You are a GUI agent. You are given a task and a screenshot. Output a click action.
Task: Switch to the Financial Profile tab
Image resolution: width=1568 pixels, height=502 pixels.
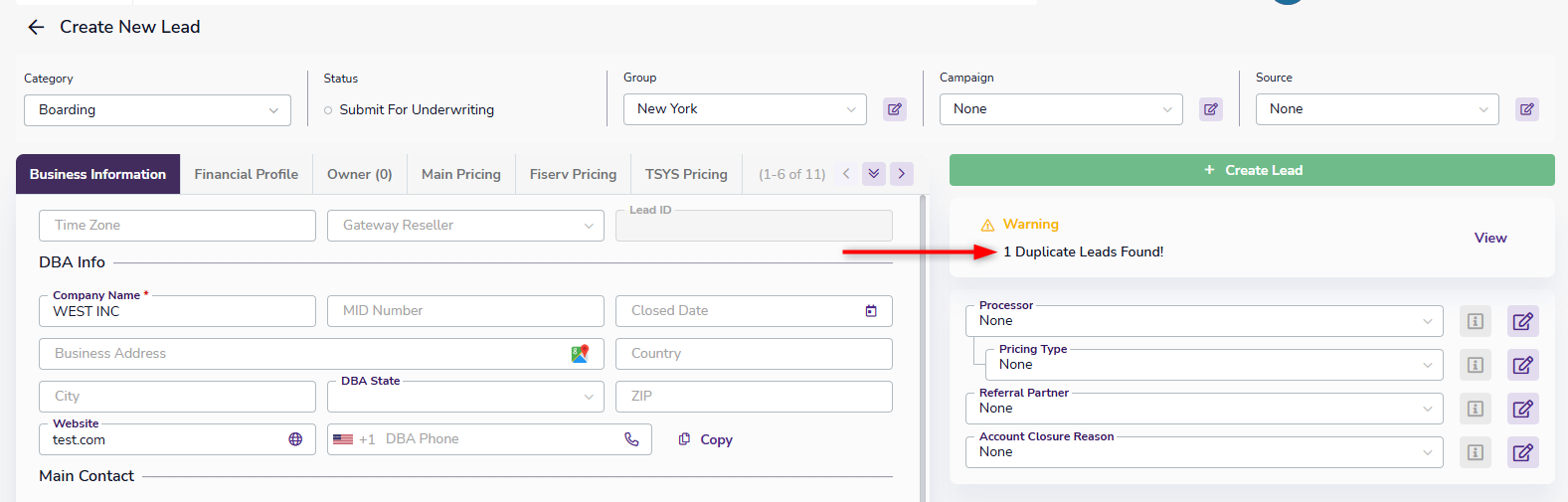[246, 174]
